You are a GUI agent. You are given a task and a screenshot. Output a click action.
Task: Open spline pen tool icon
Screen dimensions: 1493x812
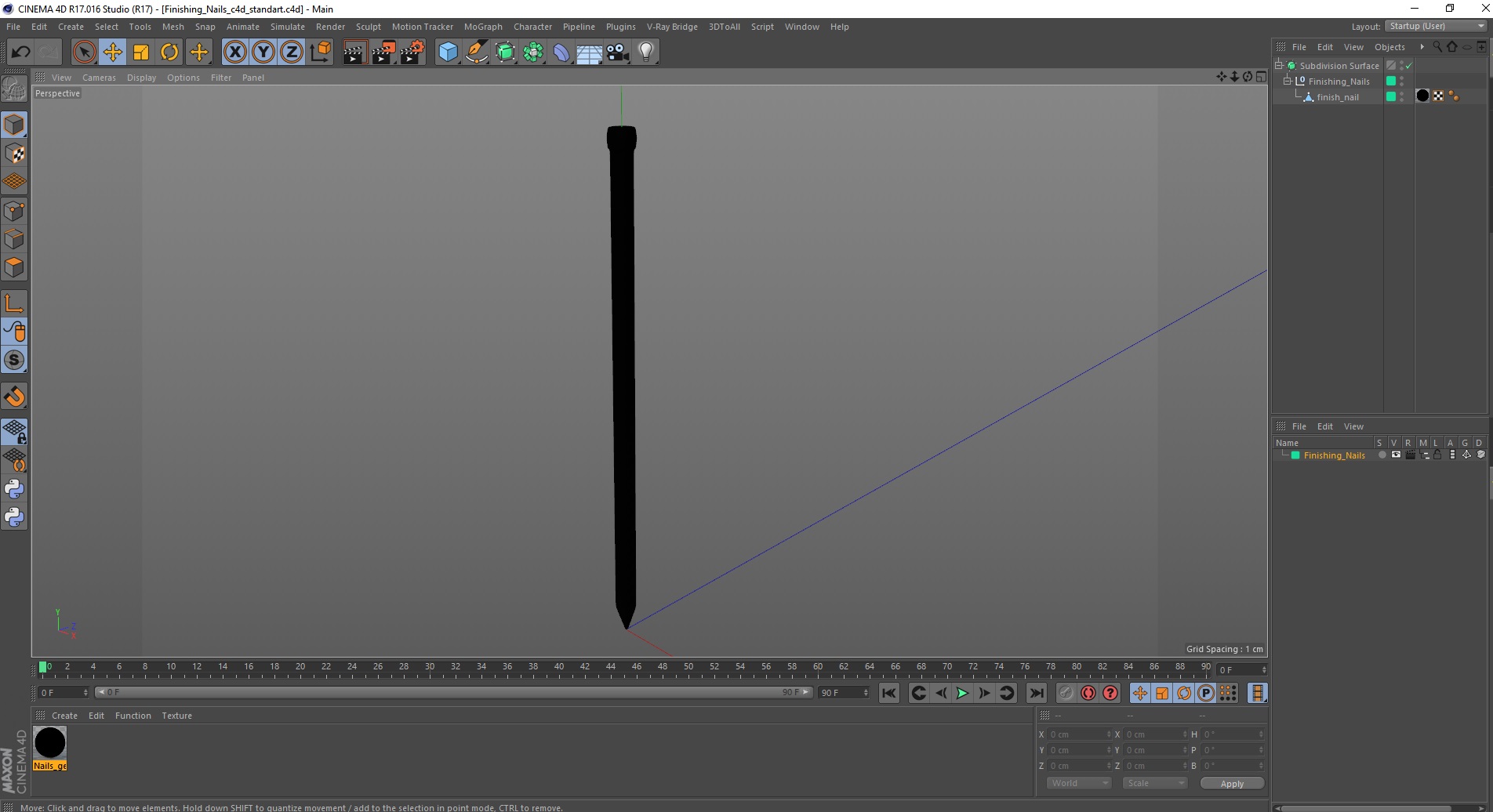pyautogui.click(x=476, y=53)
